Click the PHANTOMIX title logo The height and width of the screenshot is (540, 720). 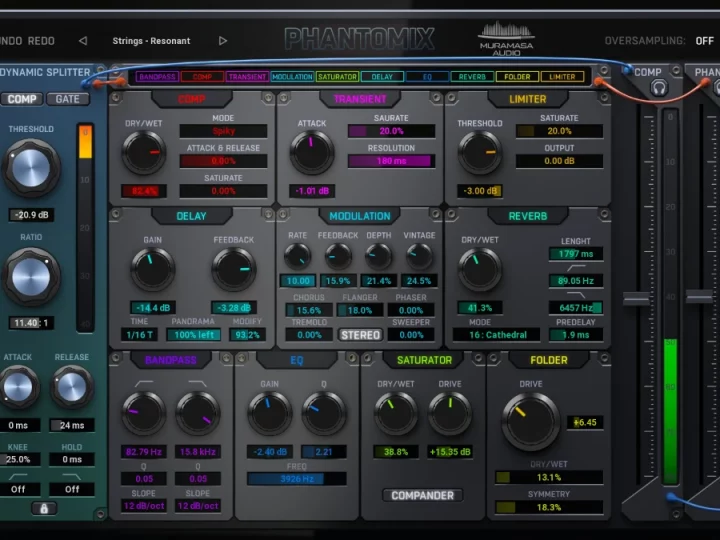[x=359, y=39]
